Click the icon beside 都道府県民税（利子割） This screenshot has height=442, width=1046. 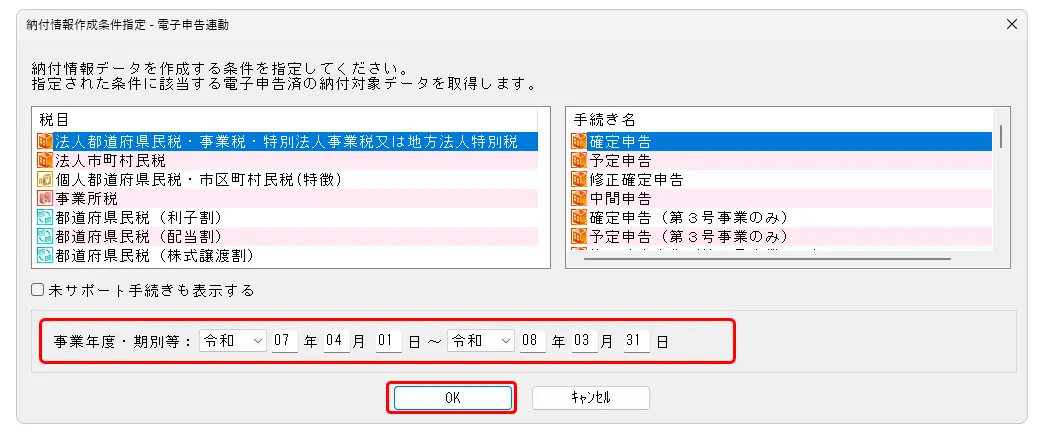(44, 218)
